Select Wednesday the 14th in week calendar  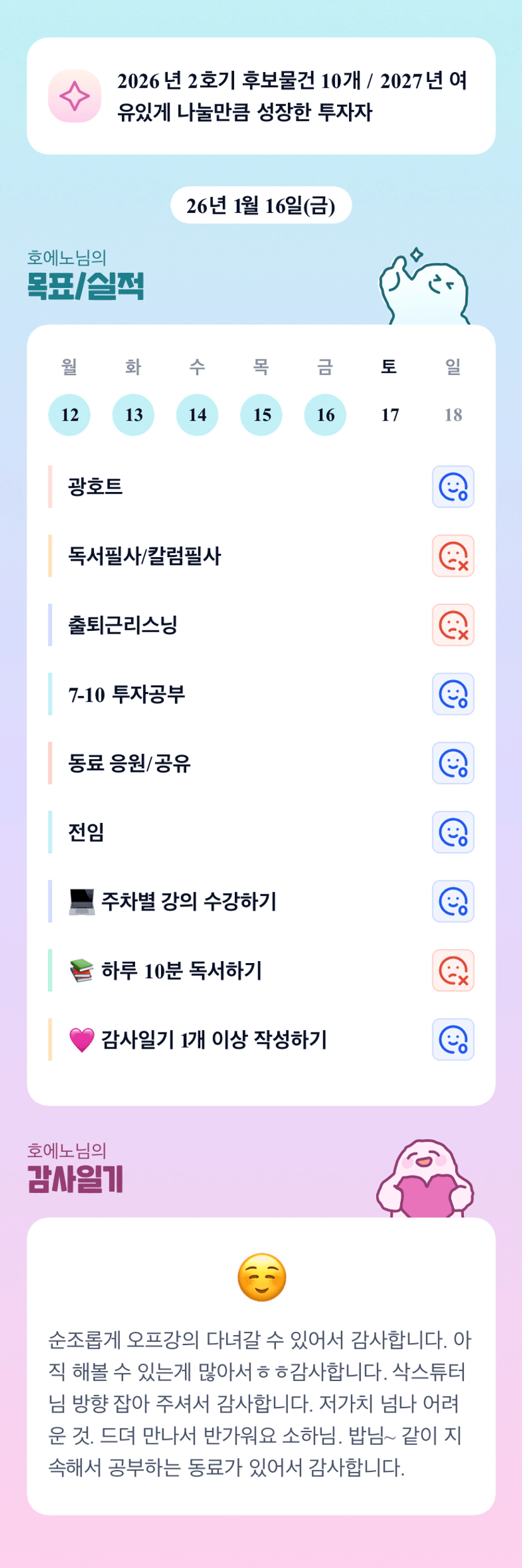197,415
